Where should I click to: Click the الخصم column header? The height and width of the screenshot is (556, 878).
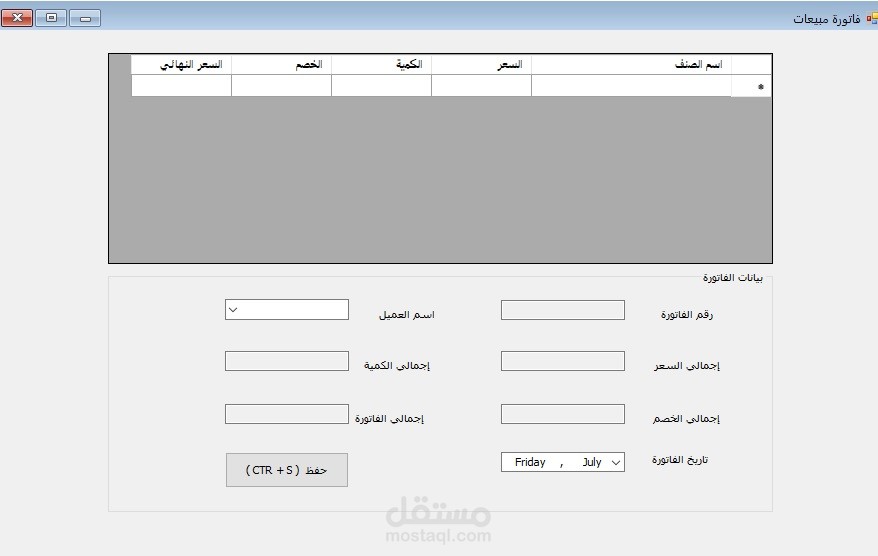[281, 64]
